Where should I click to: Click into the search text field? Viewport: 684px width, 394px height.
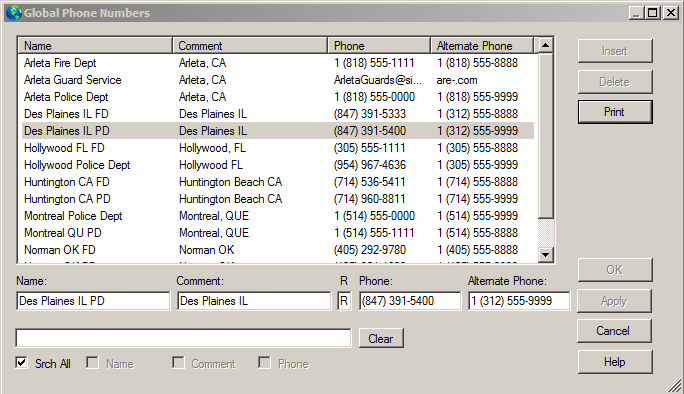tap(183, 338)
